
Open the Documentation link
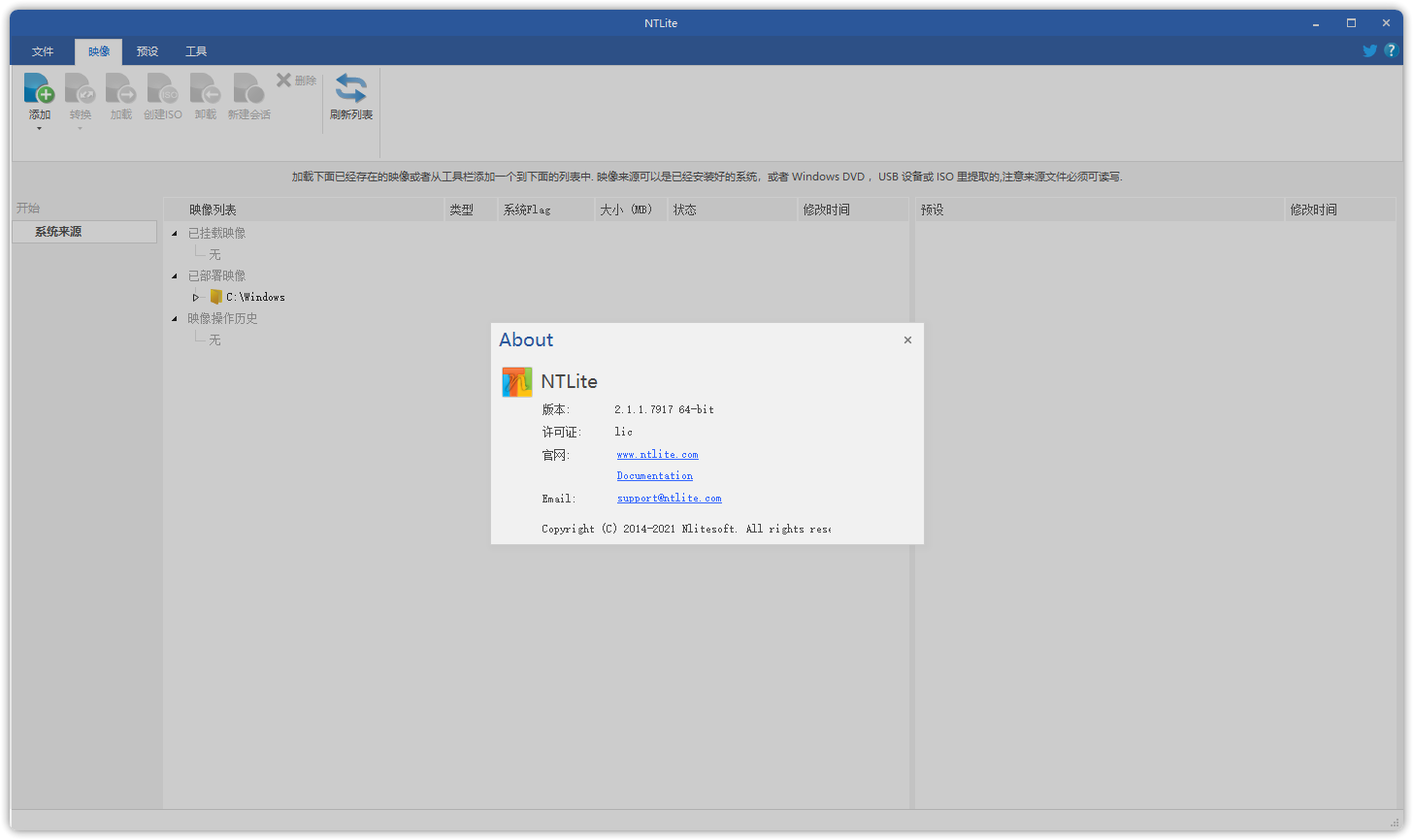655,476
